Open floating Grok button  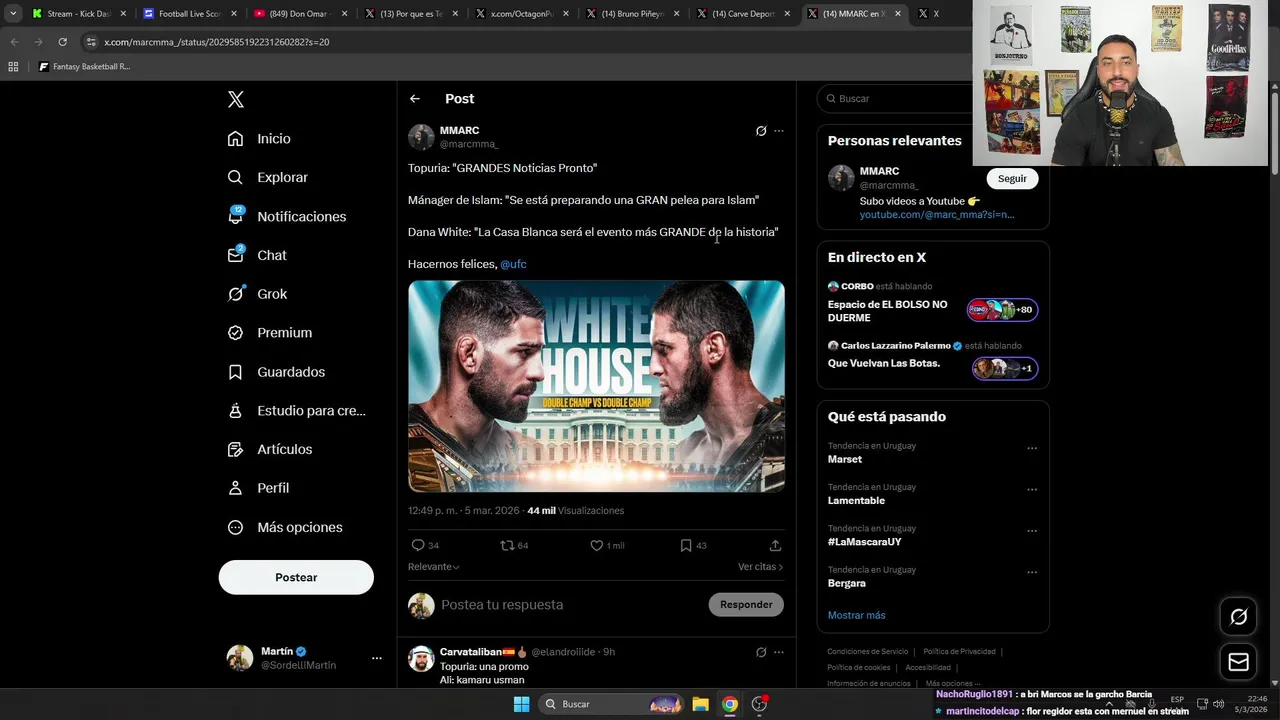[1238, 617]
